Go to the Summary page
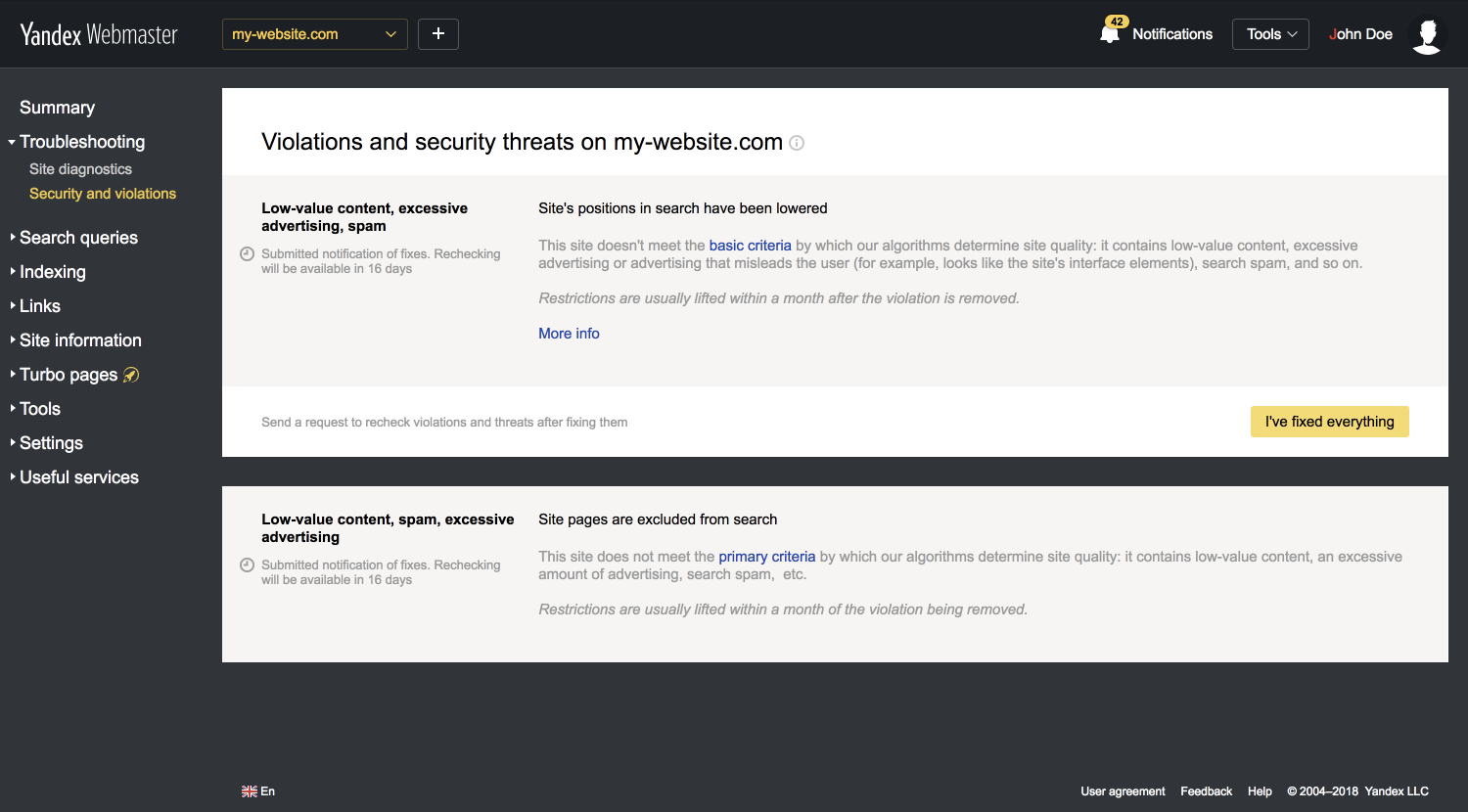This screenshot has width=1468, height=812. [57, 108]
